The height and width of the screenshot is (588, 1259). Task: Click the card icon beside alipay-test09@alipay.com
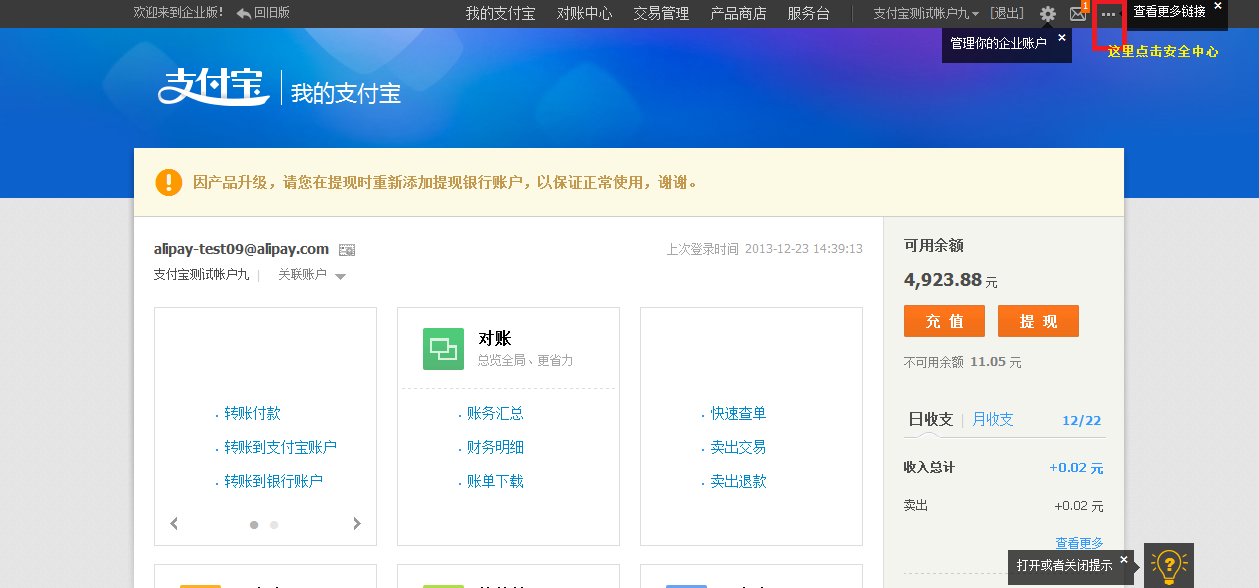coord(347,250)
